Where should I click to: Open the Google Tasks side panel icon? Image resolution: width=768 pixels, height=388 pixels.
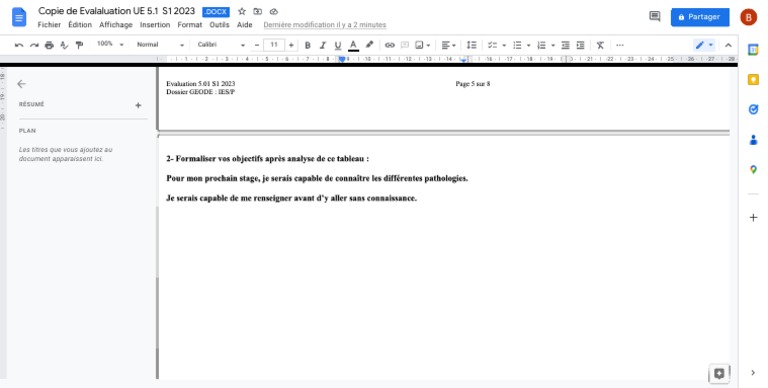coord(753,109)
